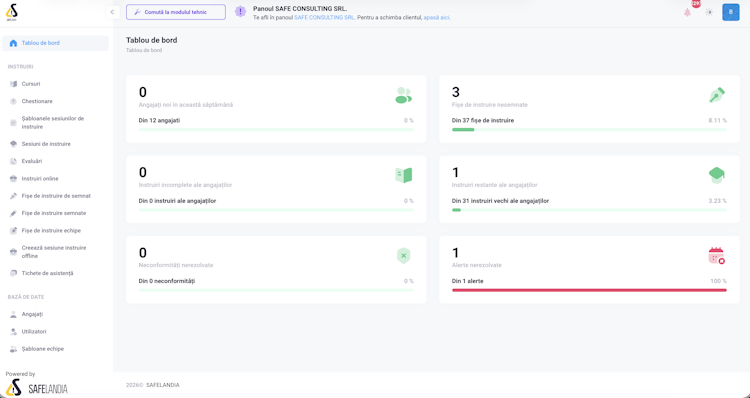Click the 'Angajați' person icon

(13, 314)
